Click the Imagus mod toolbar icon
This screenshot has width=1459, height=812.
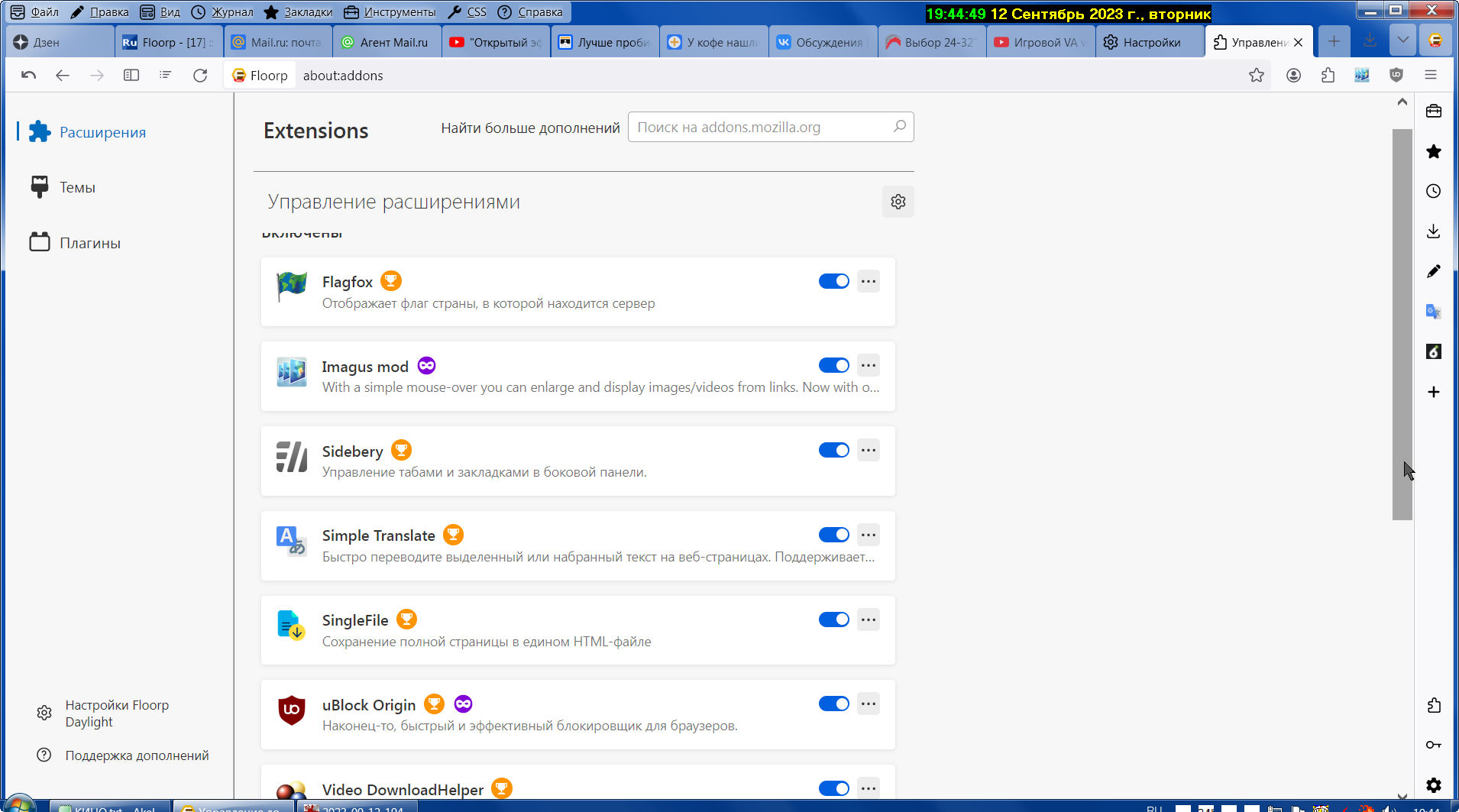(1362, 75)
